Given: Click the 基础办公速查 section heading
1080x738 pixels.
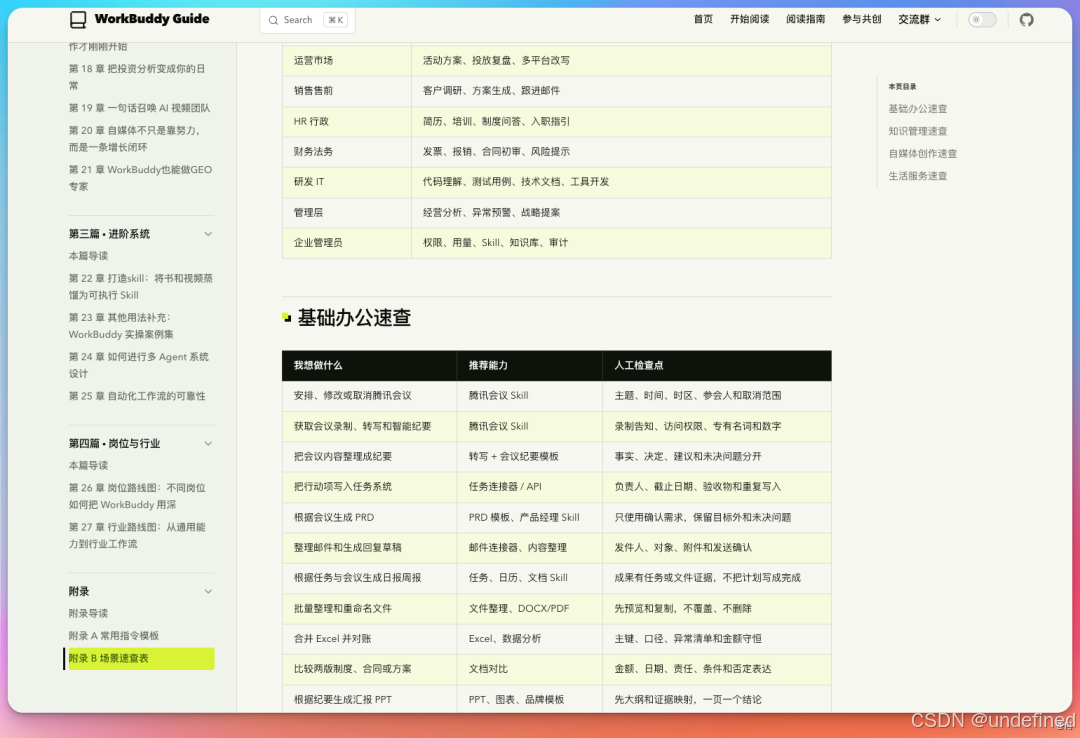Looking at the screenshot, I should click(354, 318).
